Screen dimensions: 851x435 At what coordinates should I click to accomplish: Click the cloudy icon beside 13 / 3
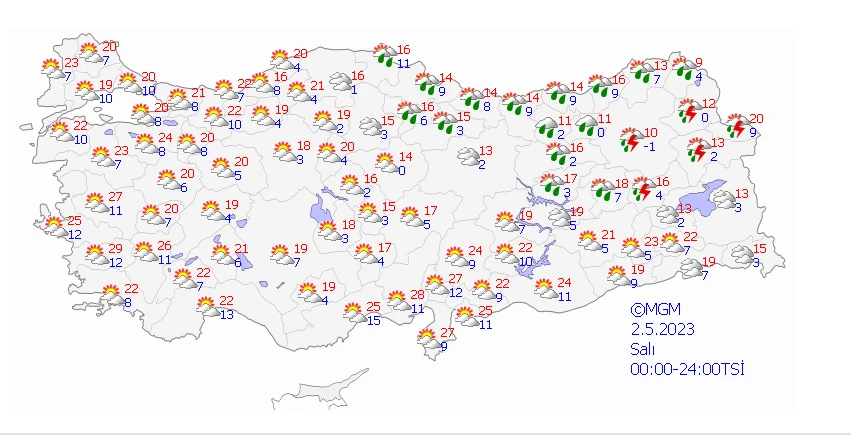(x=725, y=200)
